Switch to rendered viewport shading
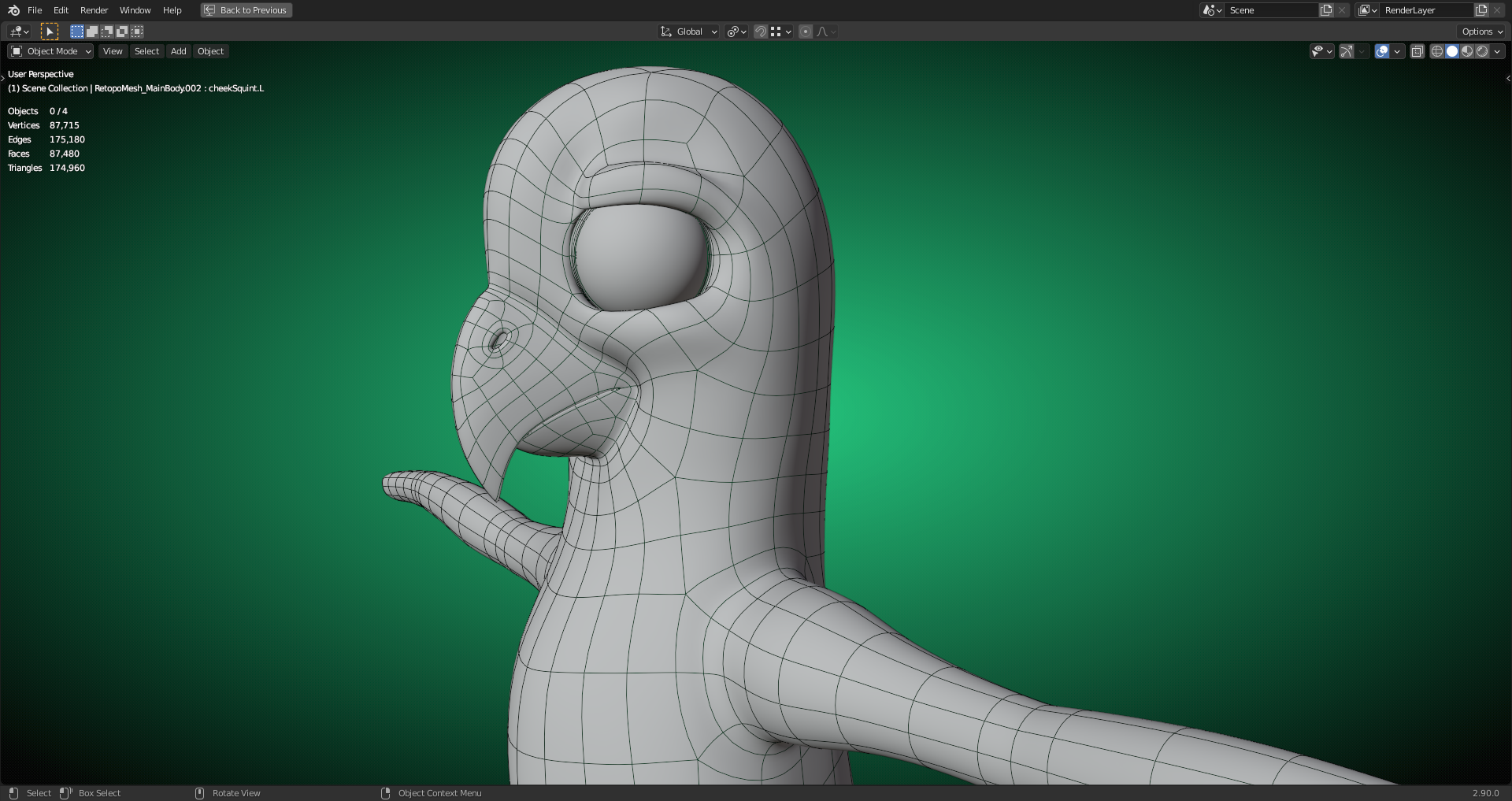Viewport: 1512px width, 801px height. 1482,51
